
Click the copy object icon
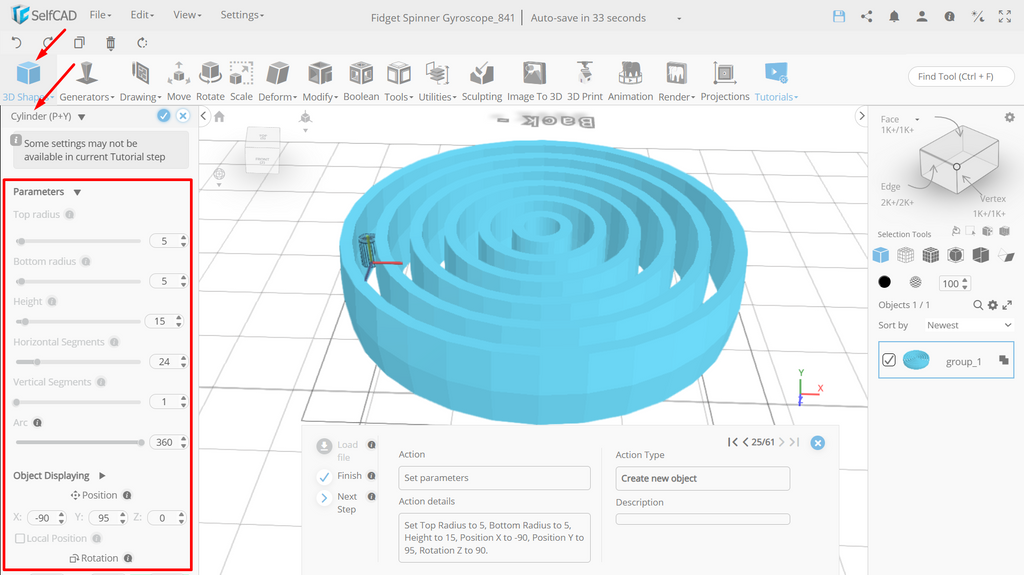point(79,42)
